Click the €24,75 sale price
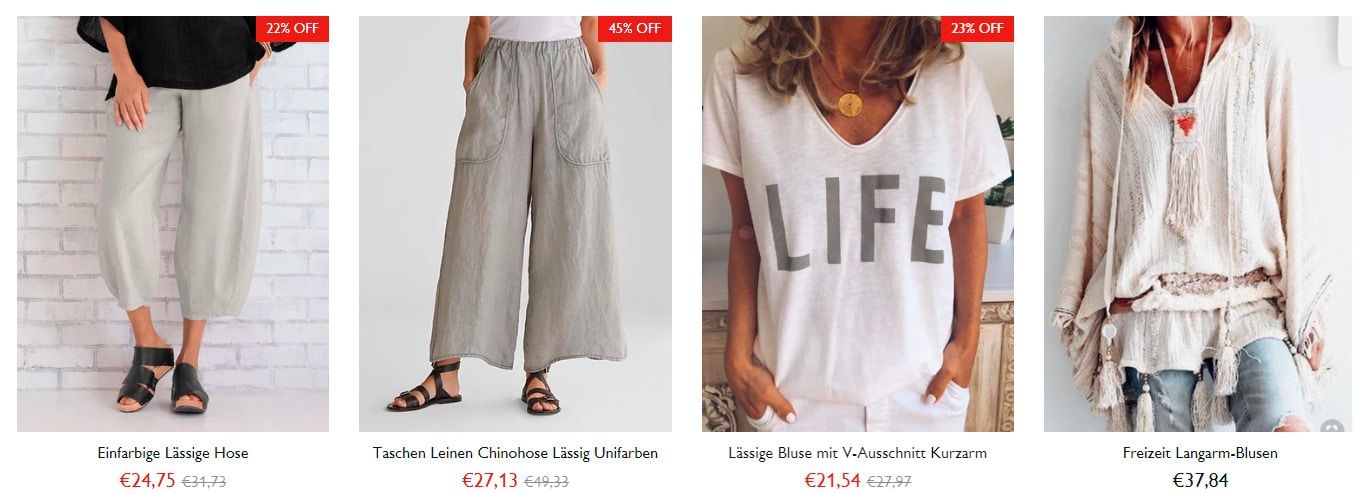Image resolution: width=1370 pixels, height=494 pixels. coord(147,481)
